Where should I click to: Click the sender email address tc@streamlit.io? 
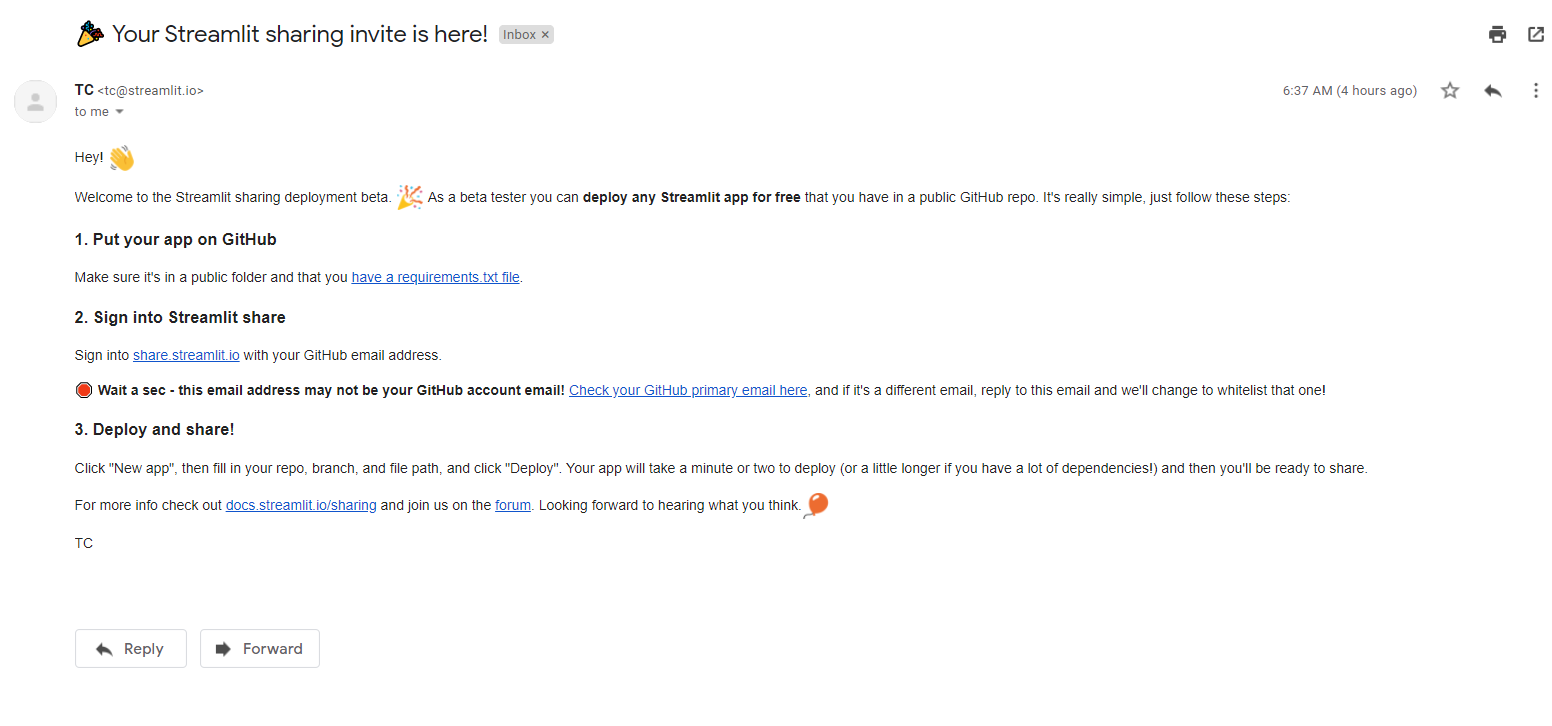(150, 91)
